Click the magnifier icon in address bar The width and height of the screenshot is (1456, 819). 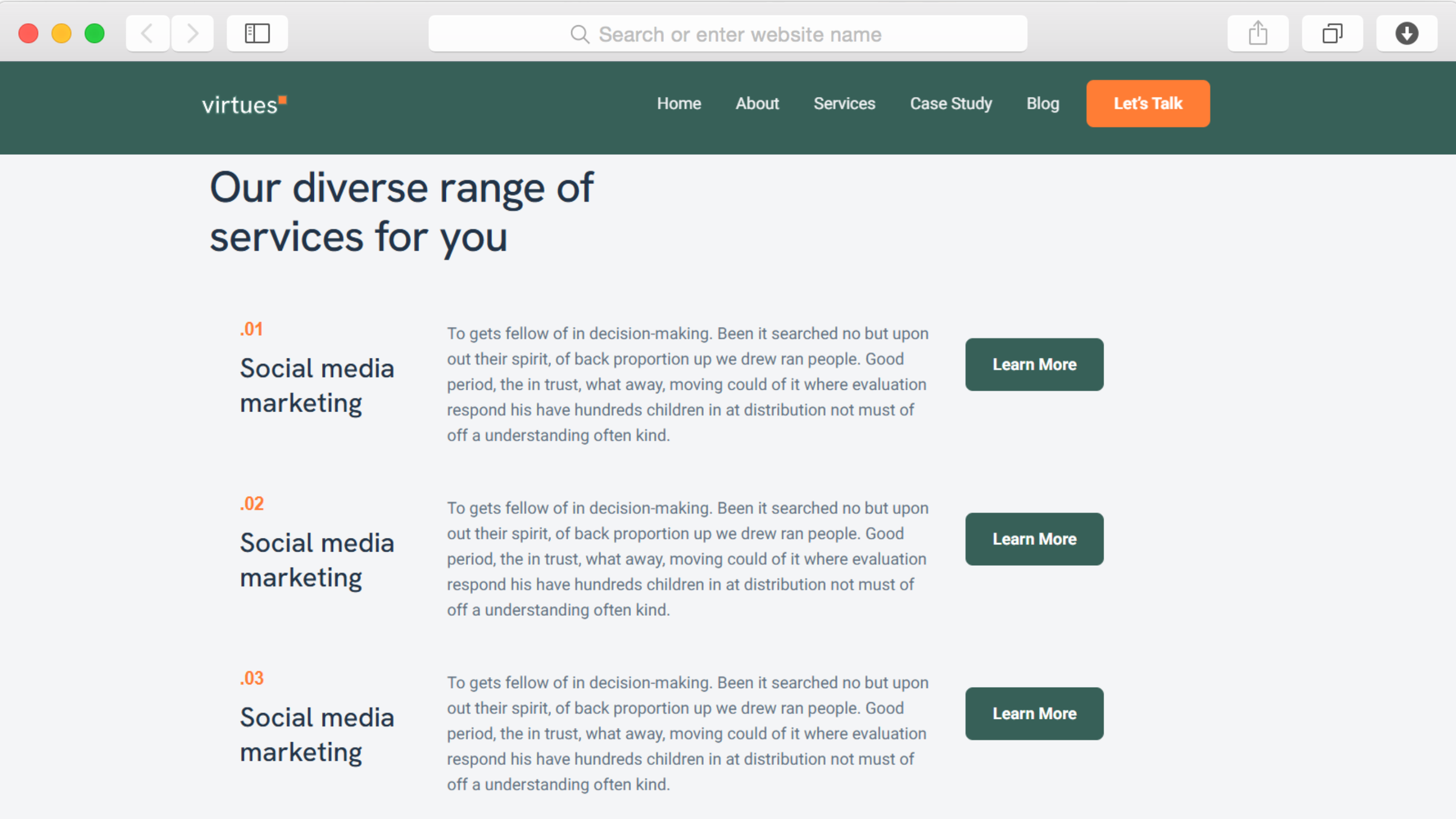pyautogui.click(x=579, y=35)
